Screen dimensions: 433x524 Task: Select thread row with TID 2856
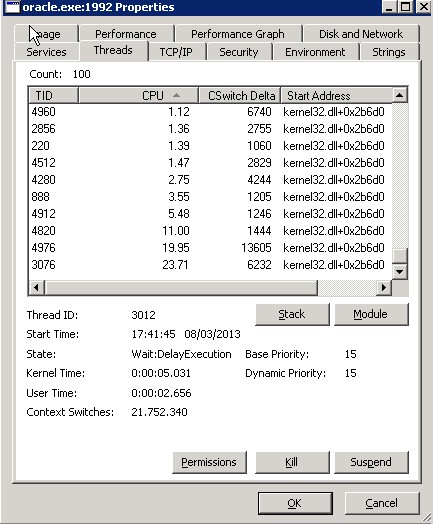pyautogui.click(x=210, y=129)
